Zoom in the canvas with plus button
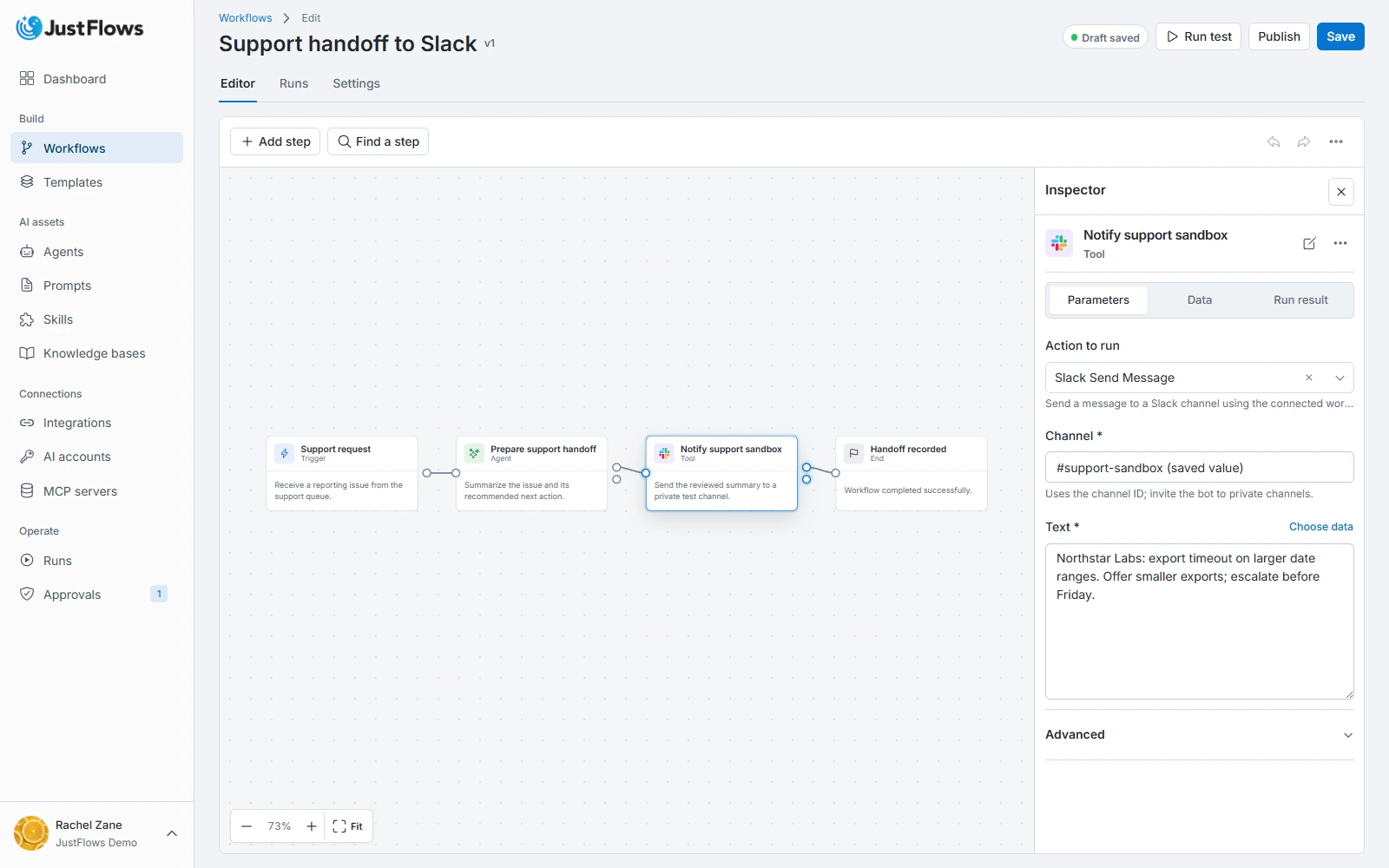Screen dimensions: 1389x868 click(312, 826)
